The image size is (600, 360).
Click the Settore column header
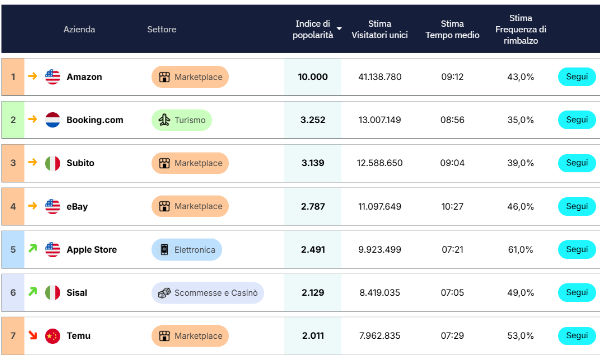tap(161, 29)
